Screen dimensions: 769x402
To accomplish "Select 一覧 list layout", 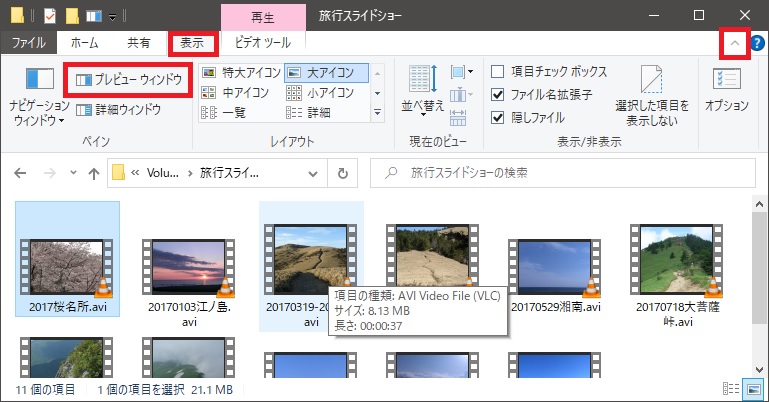I will (223, 113).
